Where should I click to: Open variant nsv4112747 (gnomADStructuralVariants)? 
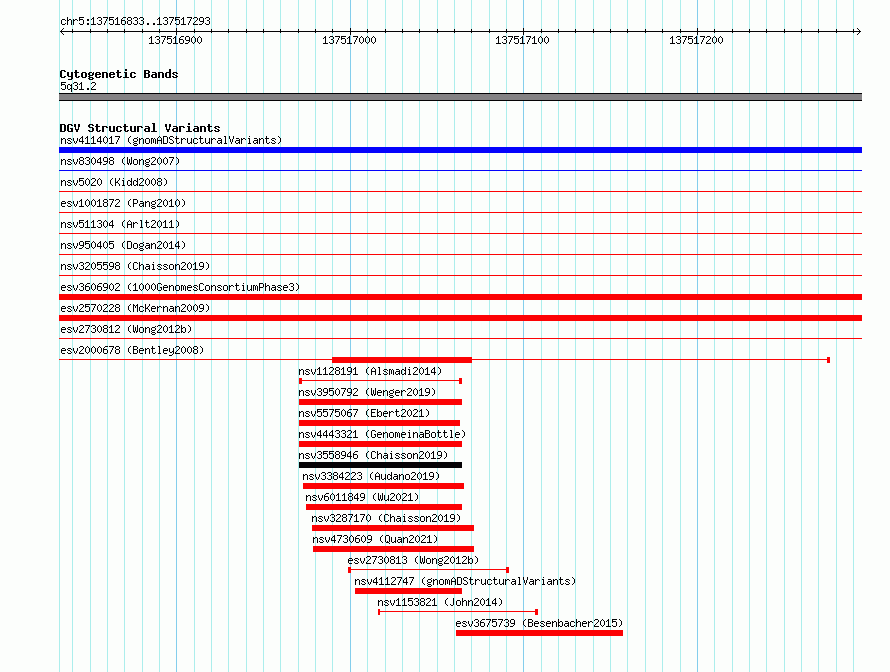(x=465, y=581)
